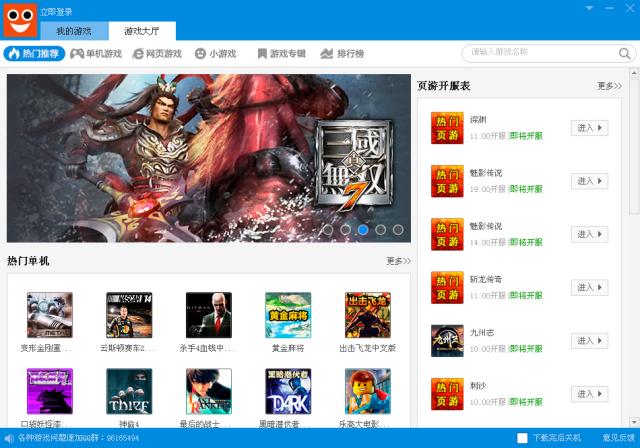Select the highlighted blue carousel dot

coord(363,230)
